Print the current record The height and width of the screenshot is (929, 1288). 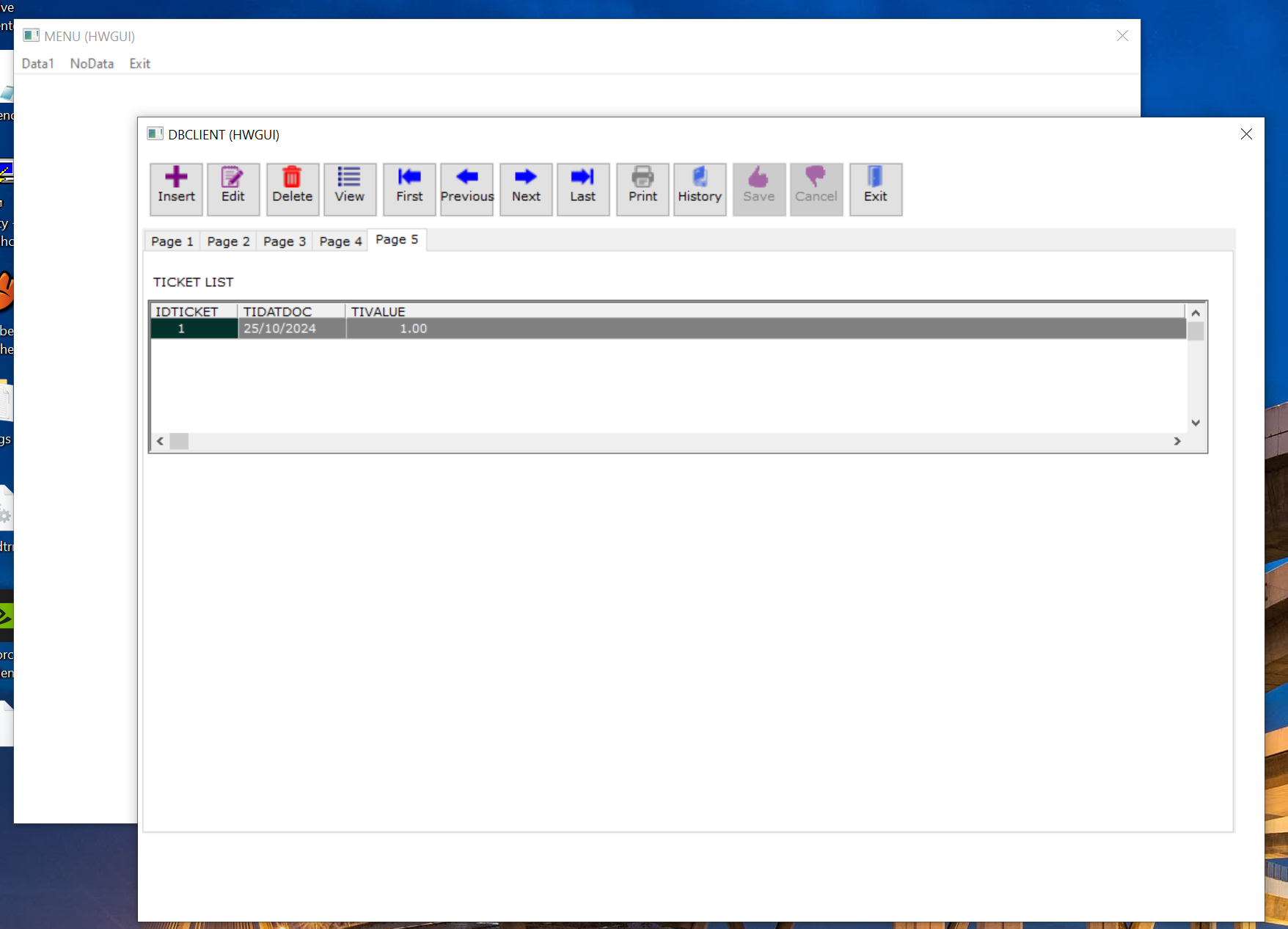tap(643, 189)
